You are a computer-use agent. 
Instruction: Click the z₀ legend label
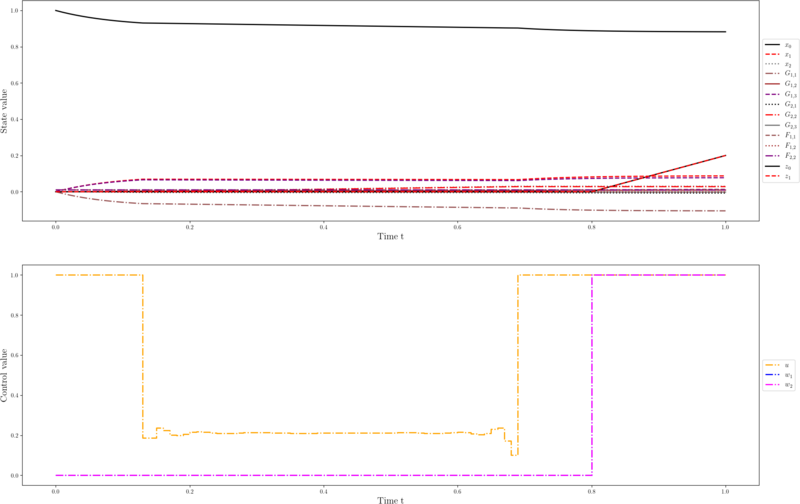pos(788,166)
